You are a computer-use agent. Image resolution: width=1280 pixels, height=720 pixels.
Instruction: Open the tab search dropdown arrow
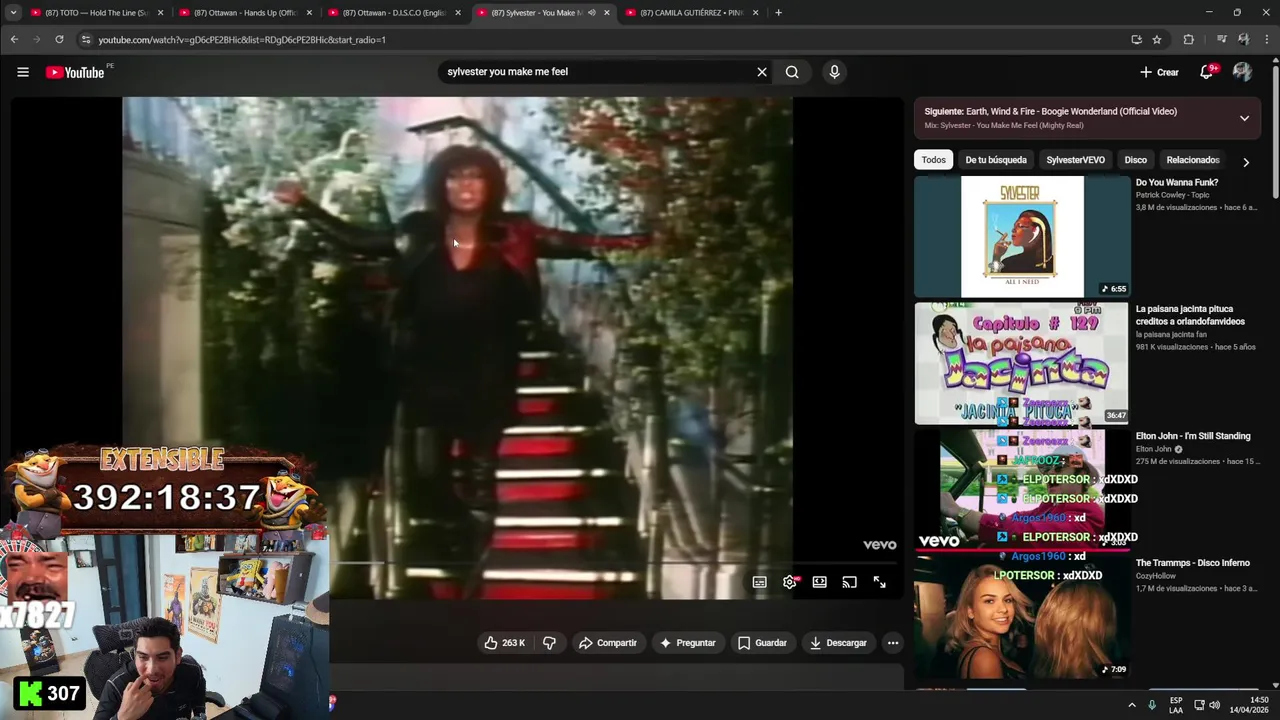(x=13, y=13)
